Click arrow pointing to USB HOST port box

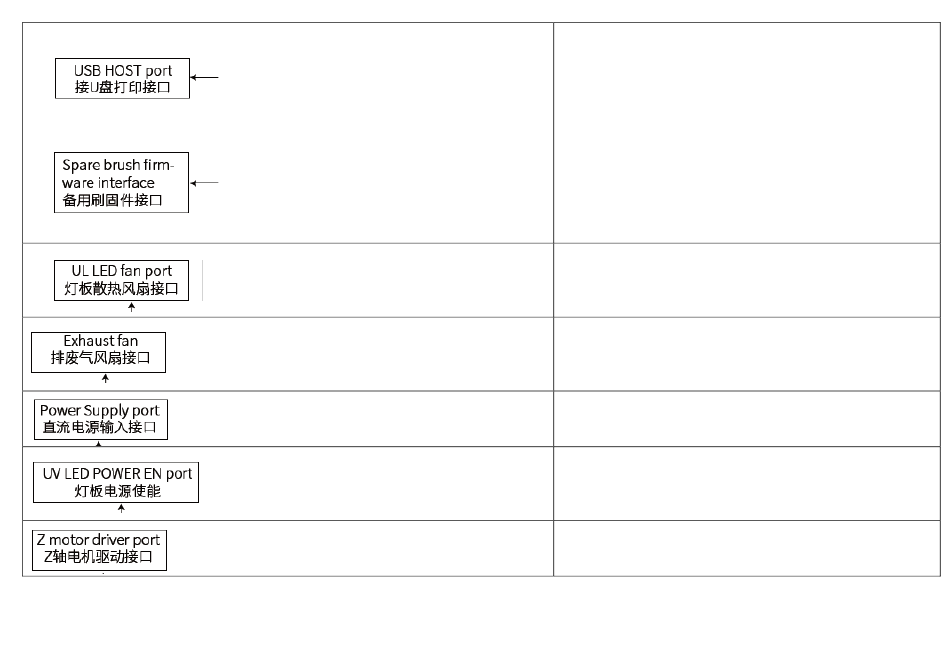[x=204, y=78]
